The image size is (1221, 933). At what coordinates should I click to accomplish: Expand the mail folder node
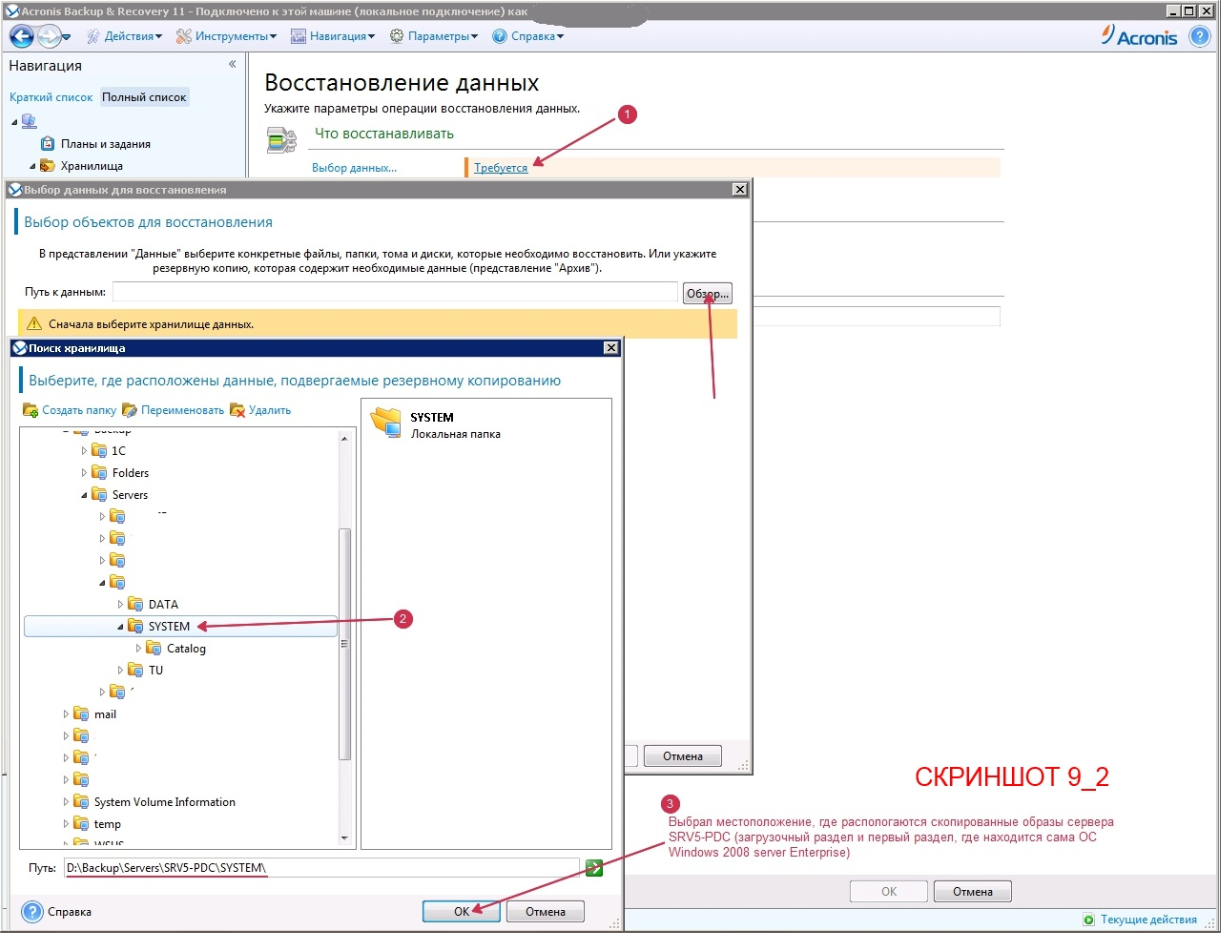tap(67, 715)
